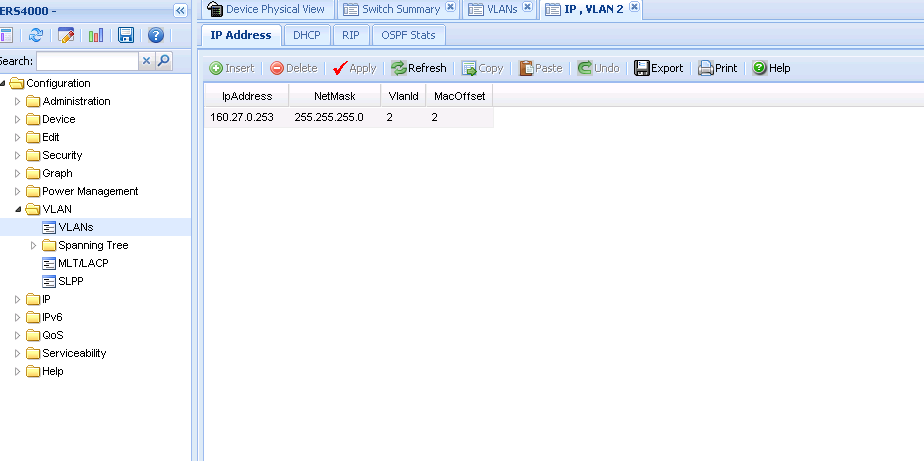Click the Insert toolbar button
Viewport: 924px width, 461px height.
click(232, 68)
